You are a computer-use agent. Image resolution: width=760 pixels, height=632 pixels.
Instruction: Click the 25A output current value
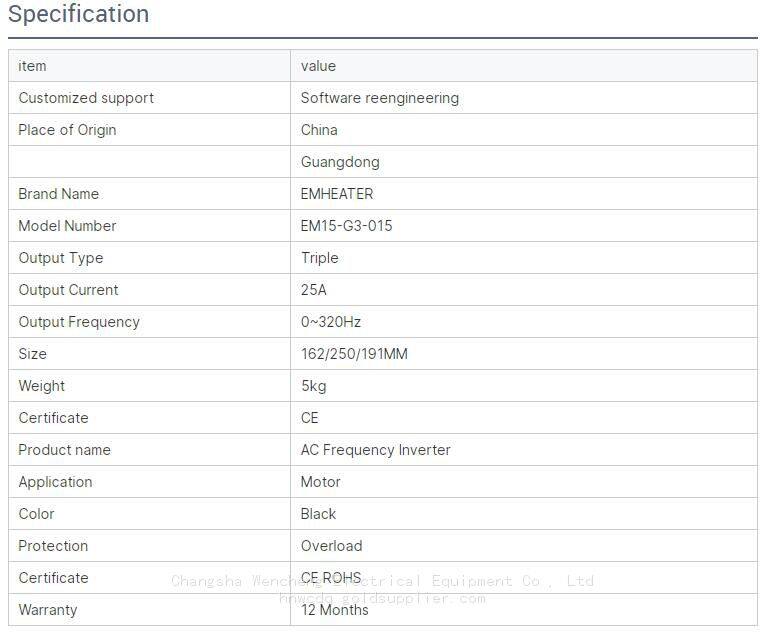[x=314, y=290]
